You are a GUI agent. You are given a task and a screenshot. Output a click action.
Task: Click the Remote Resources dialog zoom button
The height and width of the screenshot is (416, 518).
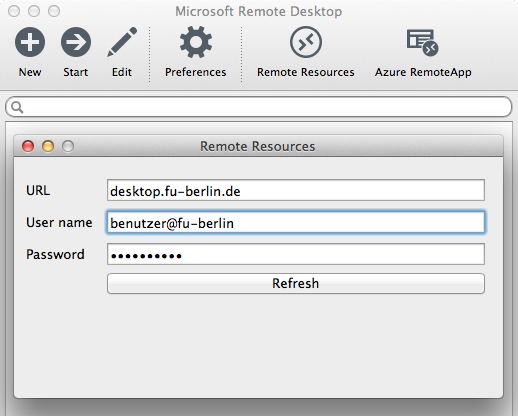pos(68,146)
